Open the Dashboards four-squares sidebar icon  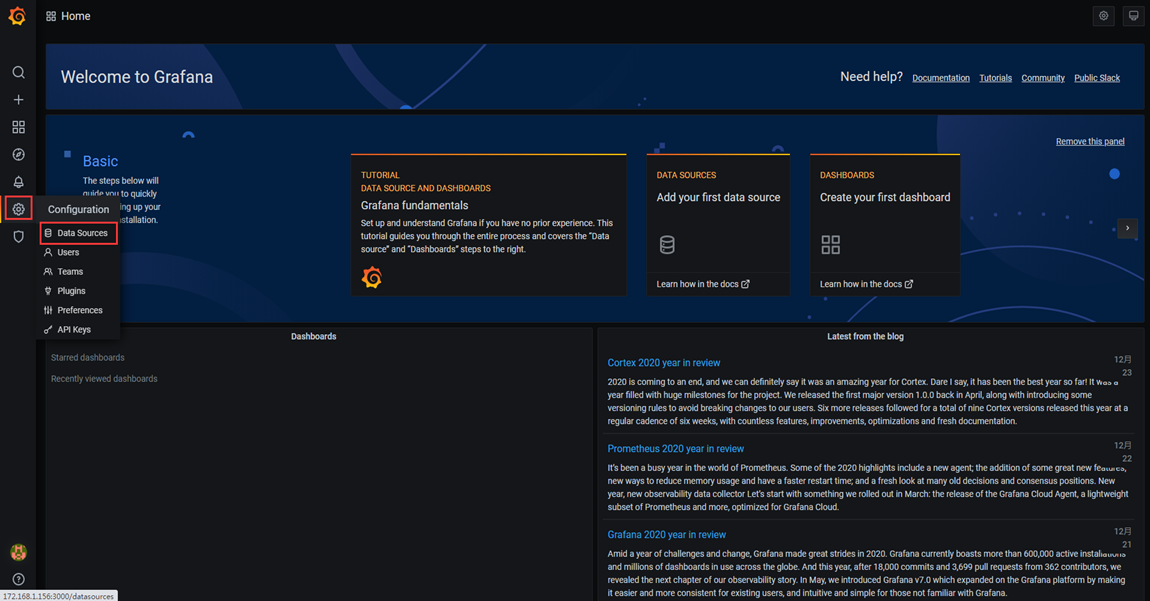click(18, 127)
